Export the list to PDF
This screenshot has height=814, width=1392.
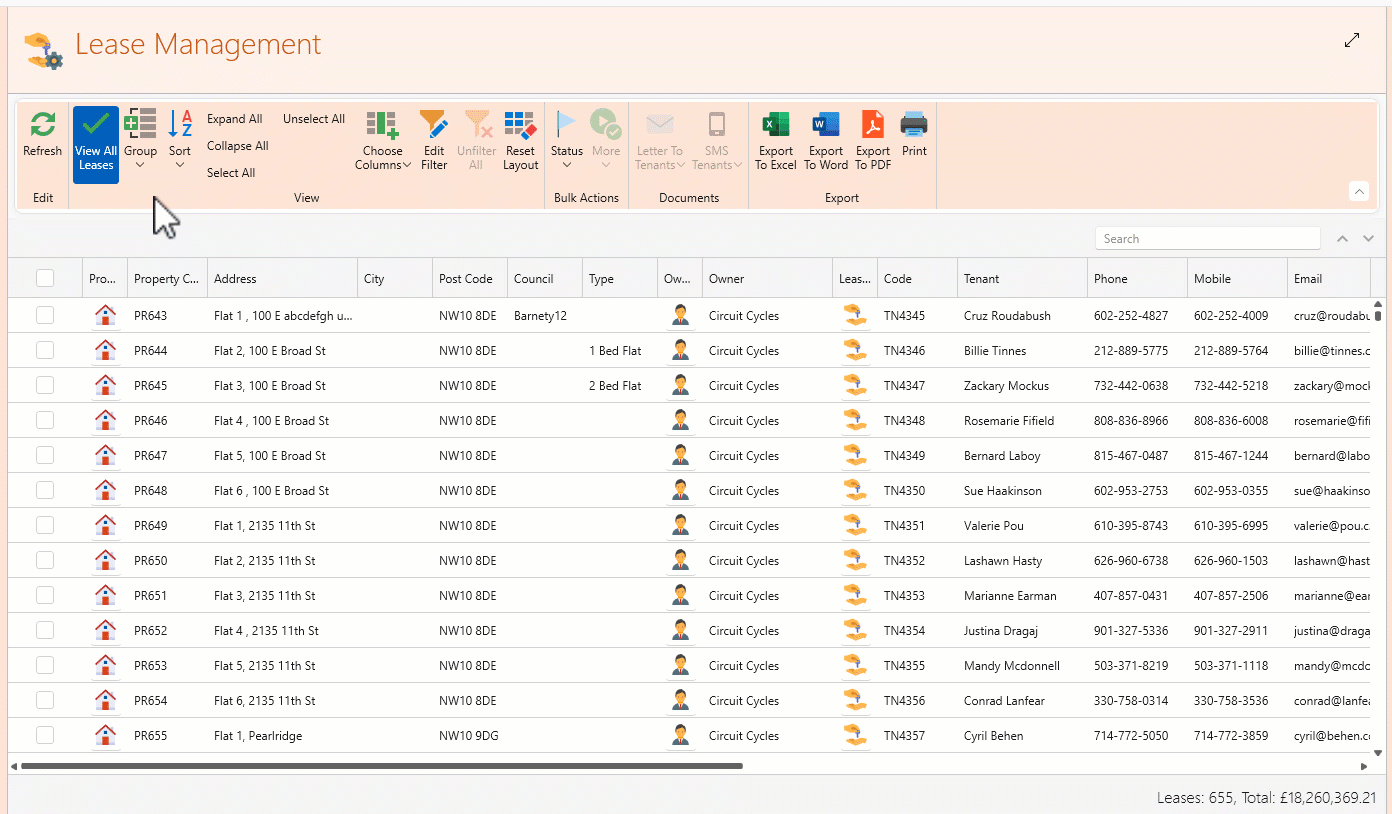(873, 125)
